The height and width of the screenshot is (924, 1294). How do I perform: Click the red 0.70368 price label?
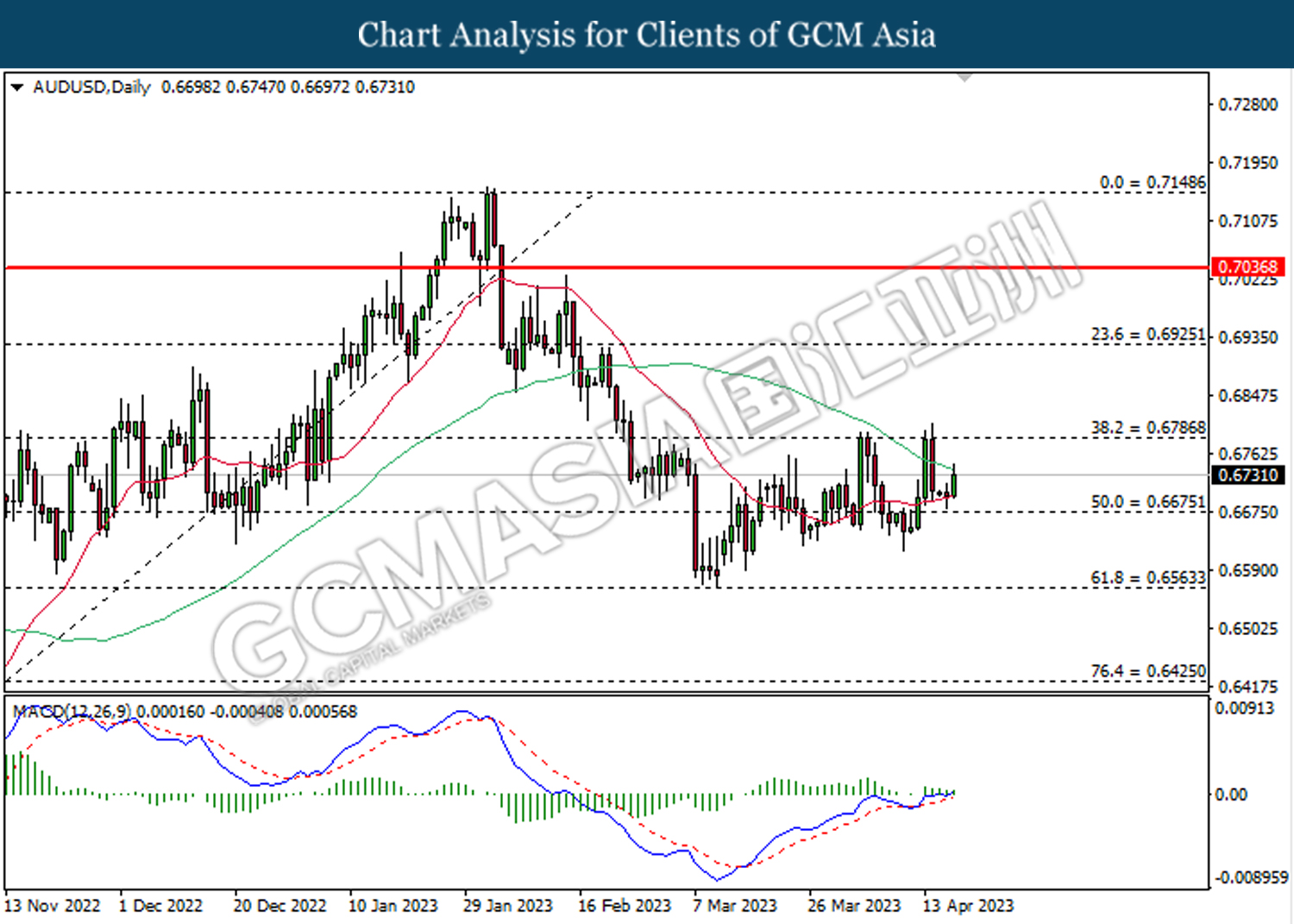click(x=1247, y=267)
